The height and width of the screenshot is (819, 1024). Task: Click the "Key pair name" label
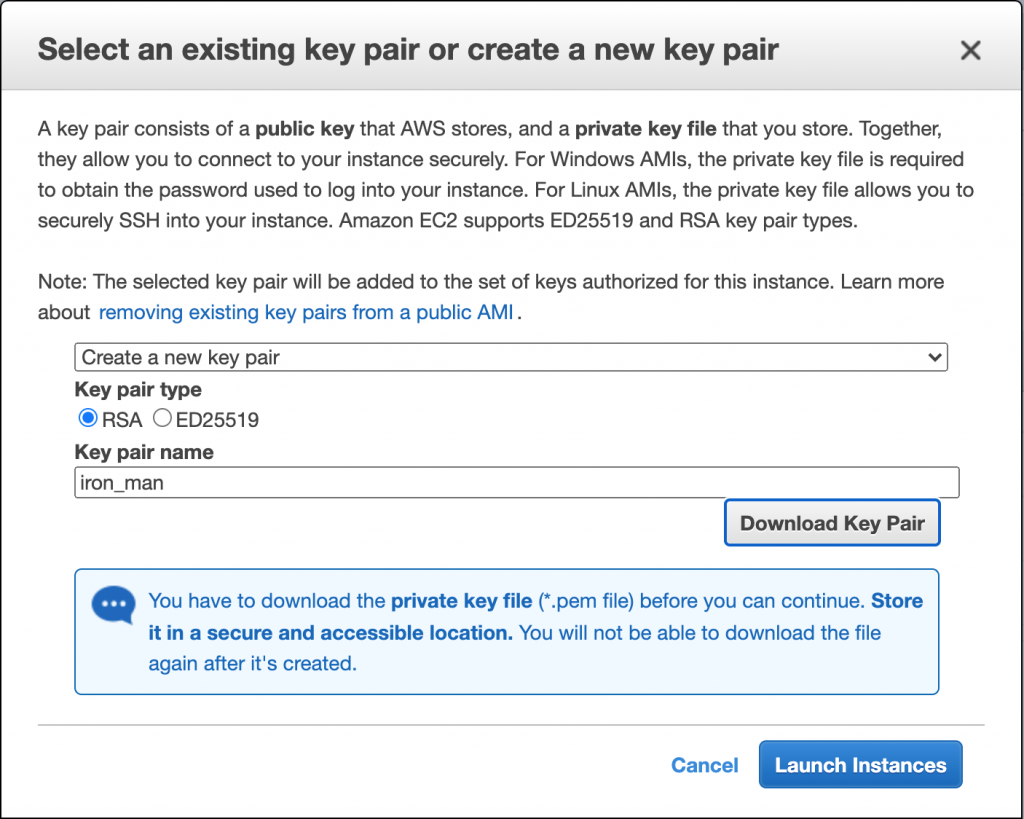coord(144,452)
